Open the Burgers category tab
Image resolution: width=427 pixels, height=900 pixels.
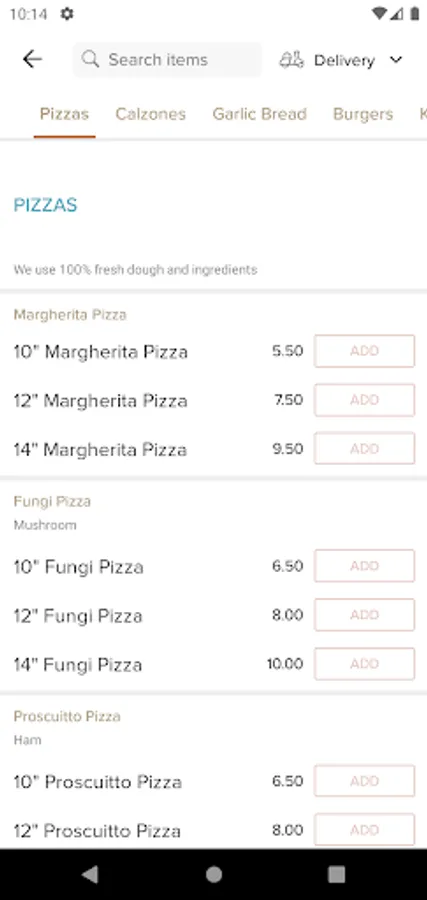tap(363, 114)
